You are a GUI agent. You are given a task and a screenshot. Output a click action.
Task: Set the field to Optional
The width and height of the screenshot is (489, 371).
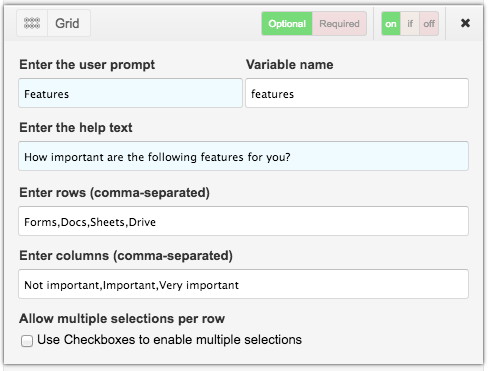point(287,24)
